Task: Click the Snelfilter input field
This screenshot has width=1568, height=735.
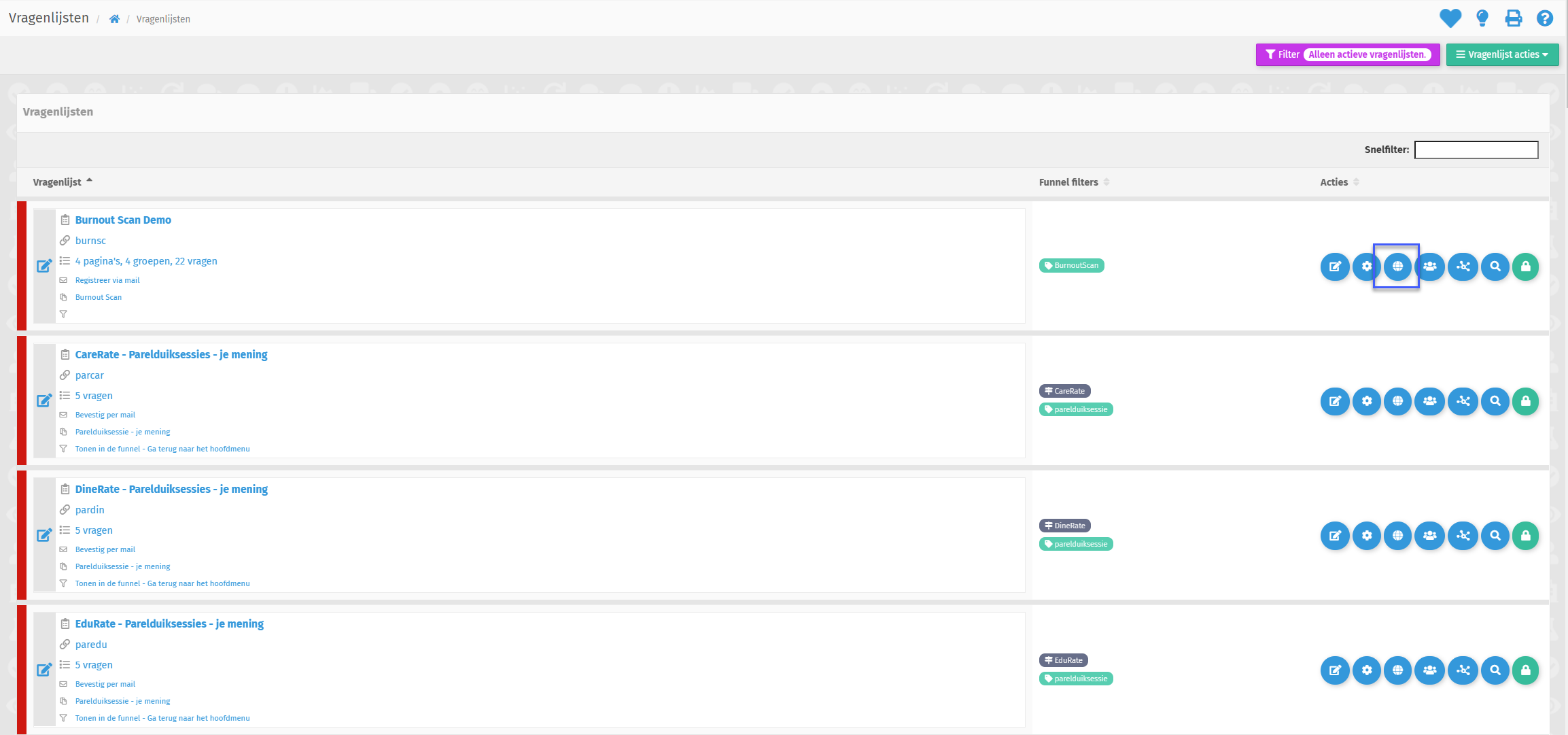Action: click(1476, 150)
